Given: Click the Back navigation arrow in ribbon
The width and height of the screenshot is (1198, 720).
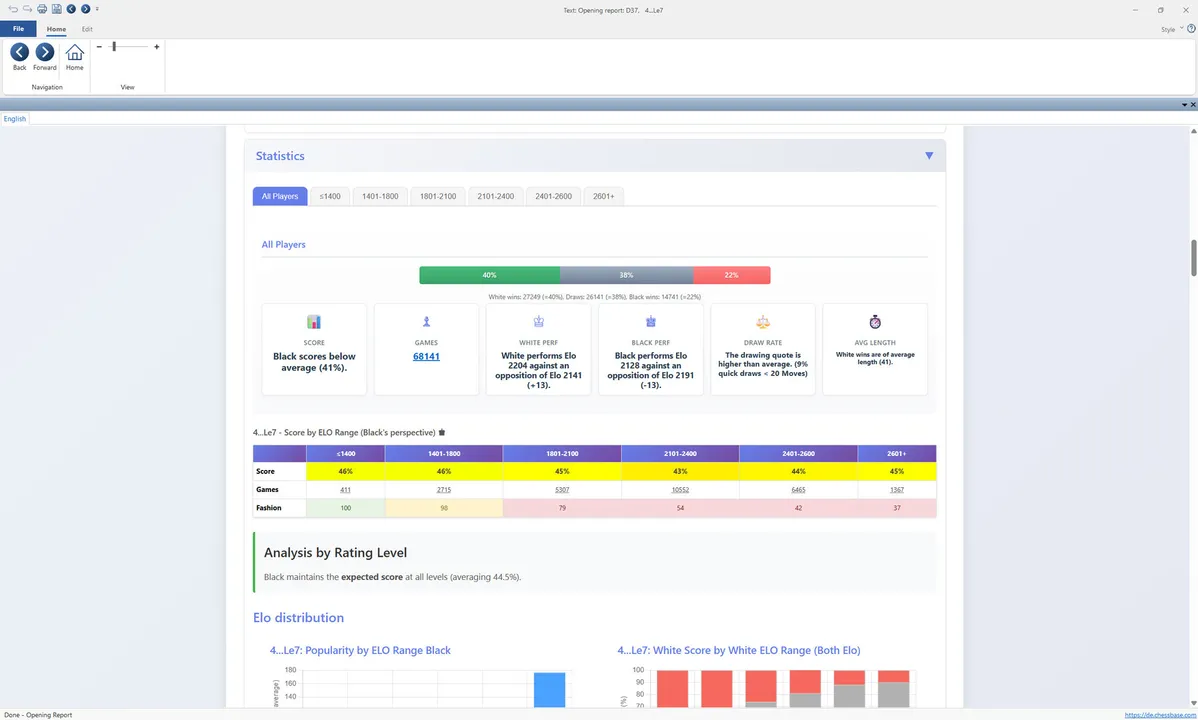Looking at the screenshot, I should tap(20, 52).
